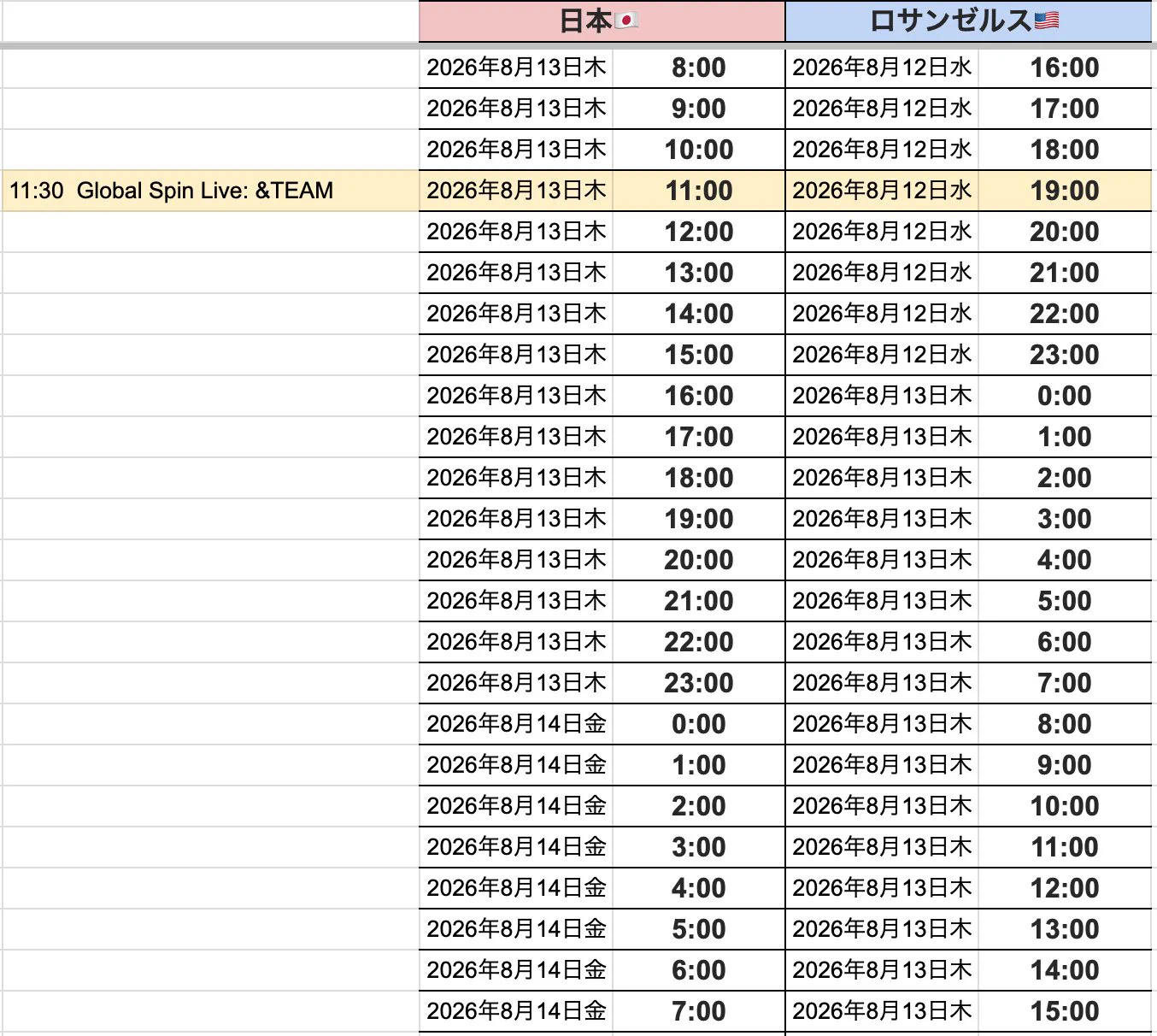This screenshot has height=1036, width=1157.
Task: Select Los Angeles time cell 21:00 on Aug 12
Action: coord(1065,273)
